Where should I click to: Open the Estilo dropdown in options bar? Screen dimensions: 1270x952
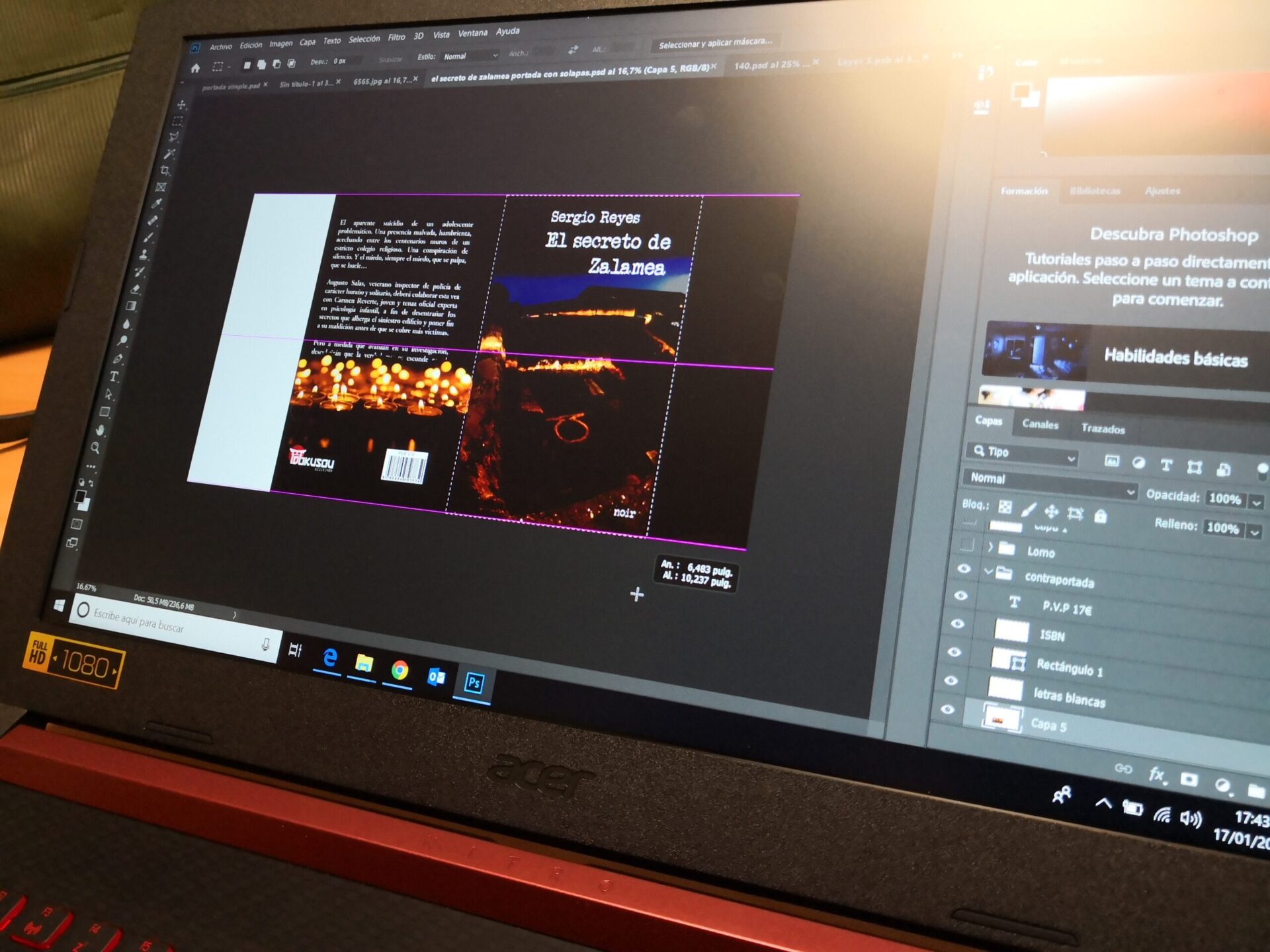tap(470, 56)
